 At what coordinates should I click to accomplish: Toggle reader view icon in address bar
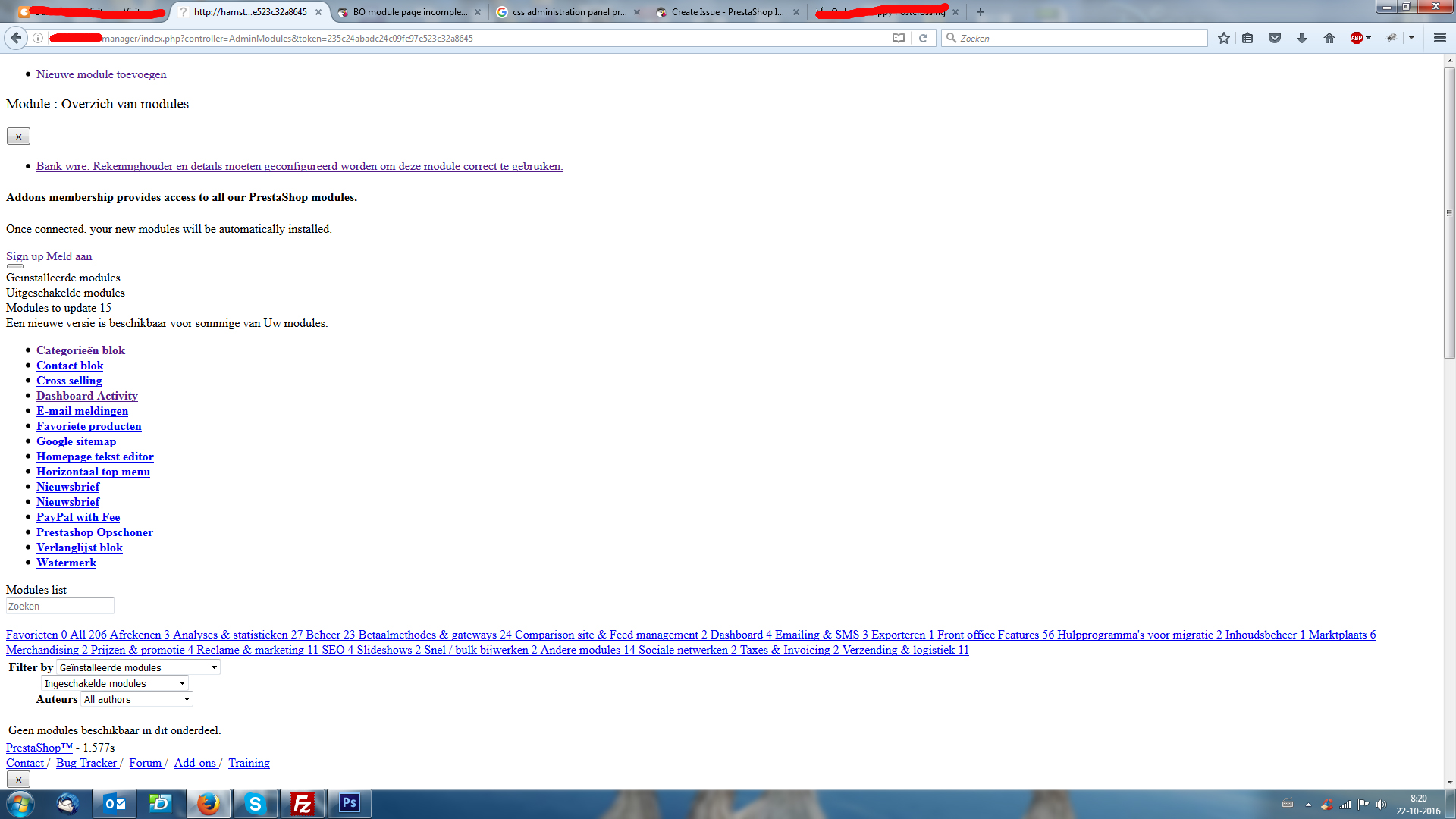coord(899,38)
